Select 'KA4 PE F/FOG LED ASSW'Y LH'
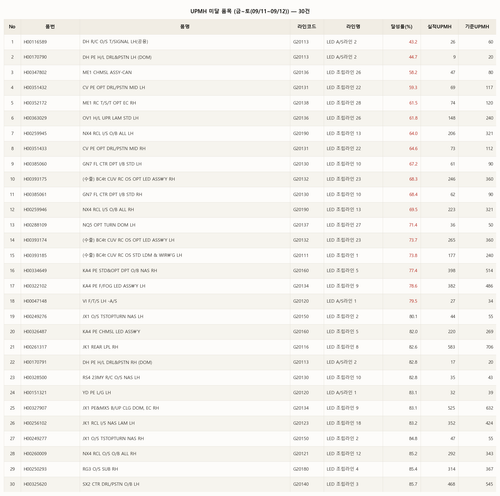The width and height of the screenshot is (500, 496). click(x=114, y=286)
